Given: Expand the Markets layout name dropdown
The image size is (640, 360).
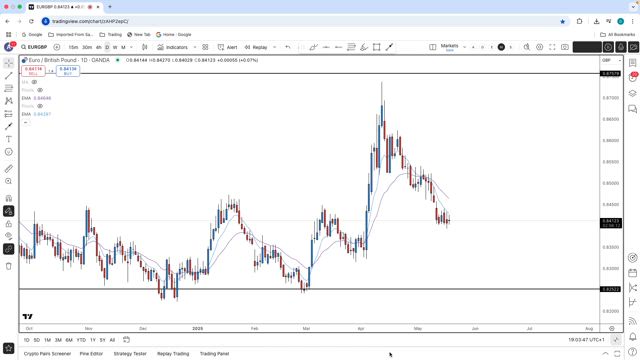Looking at the screenshot, I should (464, 47).
